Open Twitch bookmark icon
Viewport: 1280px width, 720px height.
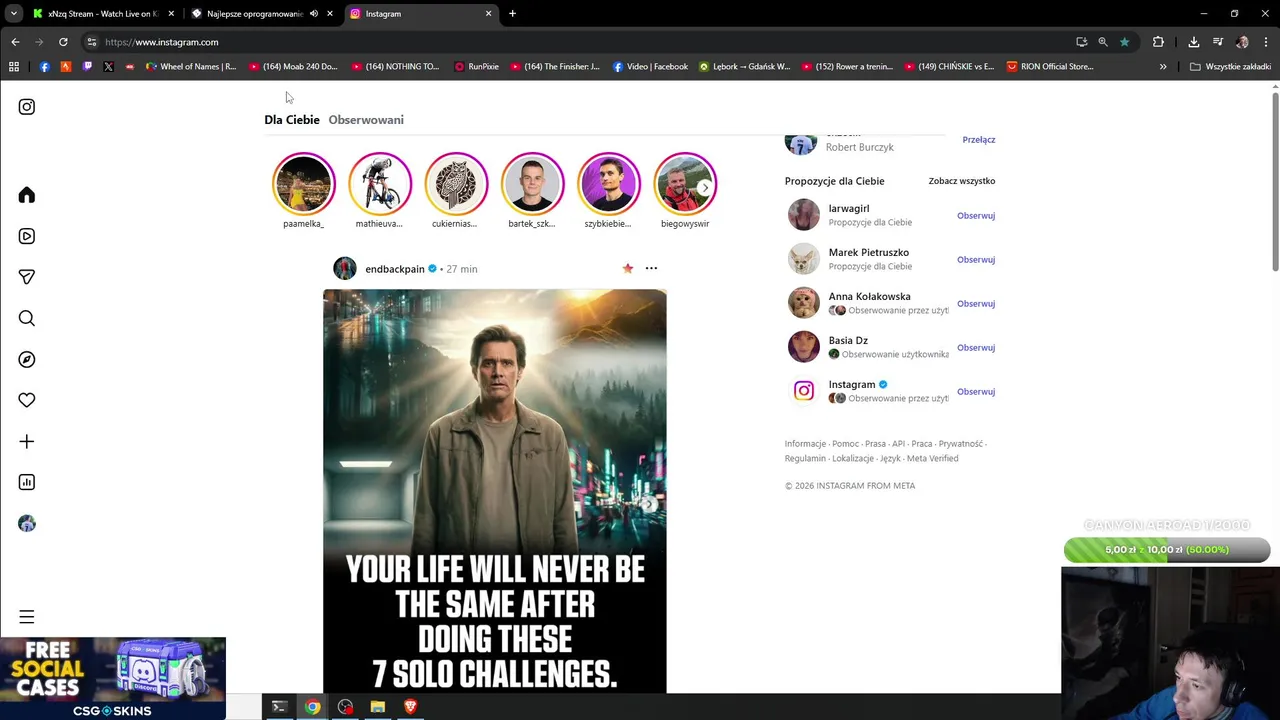pyautogui.click(x=87, y=67)
